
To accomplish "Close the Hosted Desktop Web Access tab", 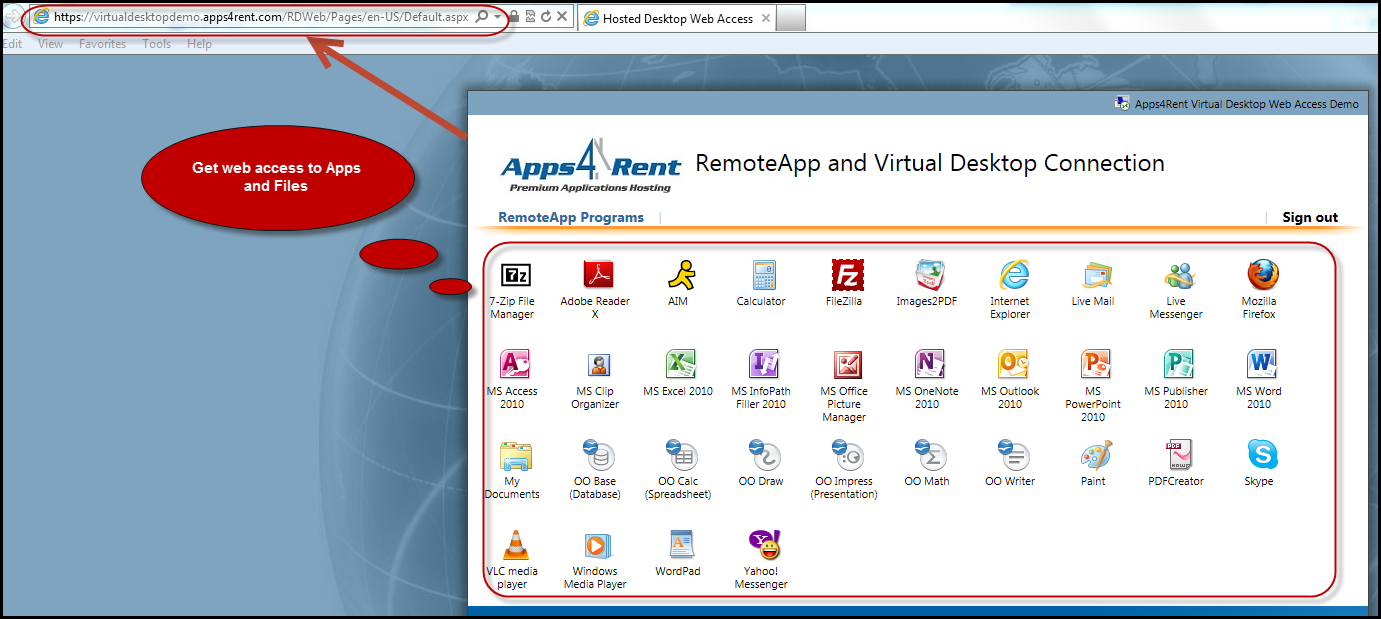I will (767, 18).
